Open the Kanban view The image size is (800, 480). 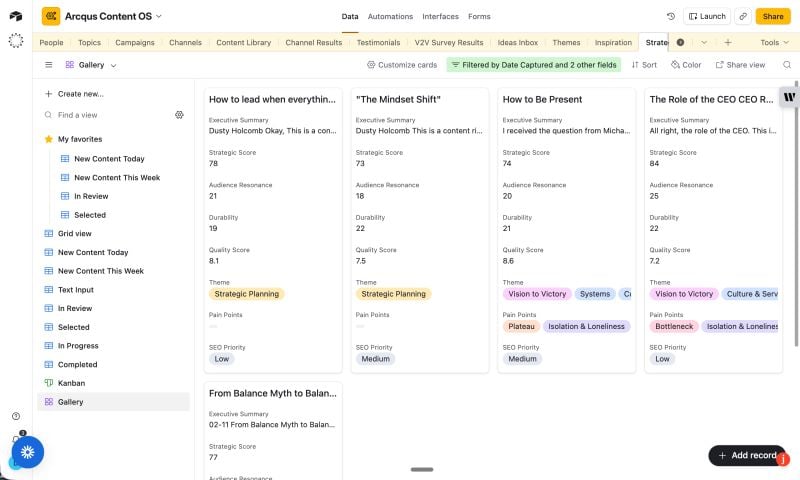click(113, 383)
